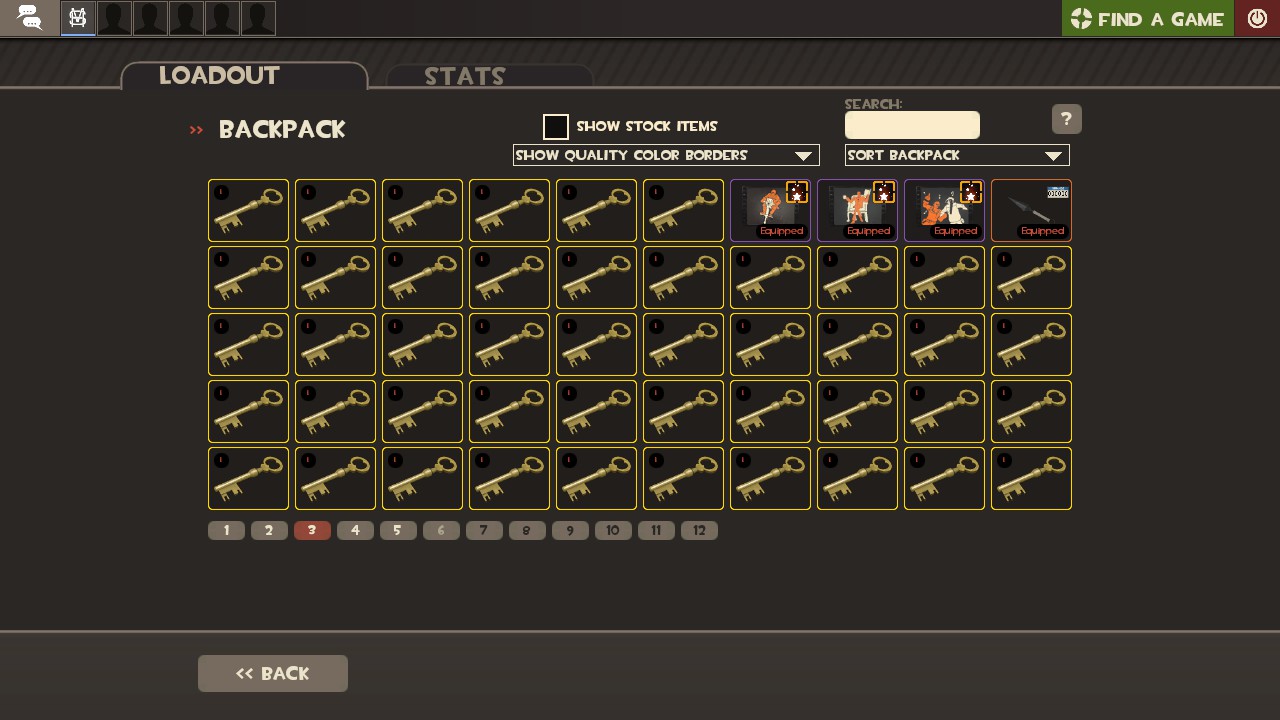Click the red power quit icon
The image size is (1280, 720).
pyautogui.click(x=1257, y=18)
